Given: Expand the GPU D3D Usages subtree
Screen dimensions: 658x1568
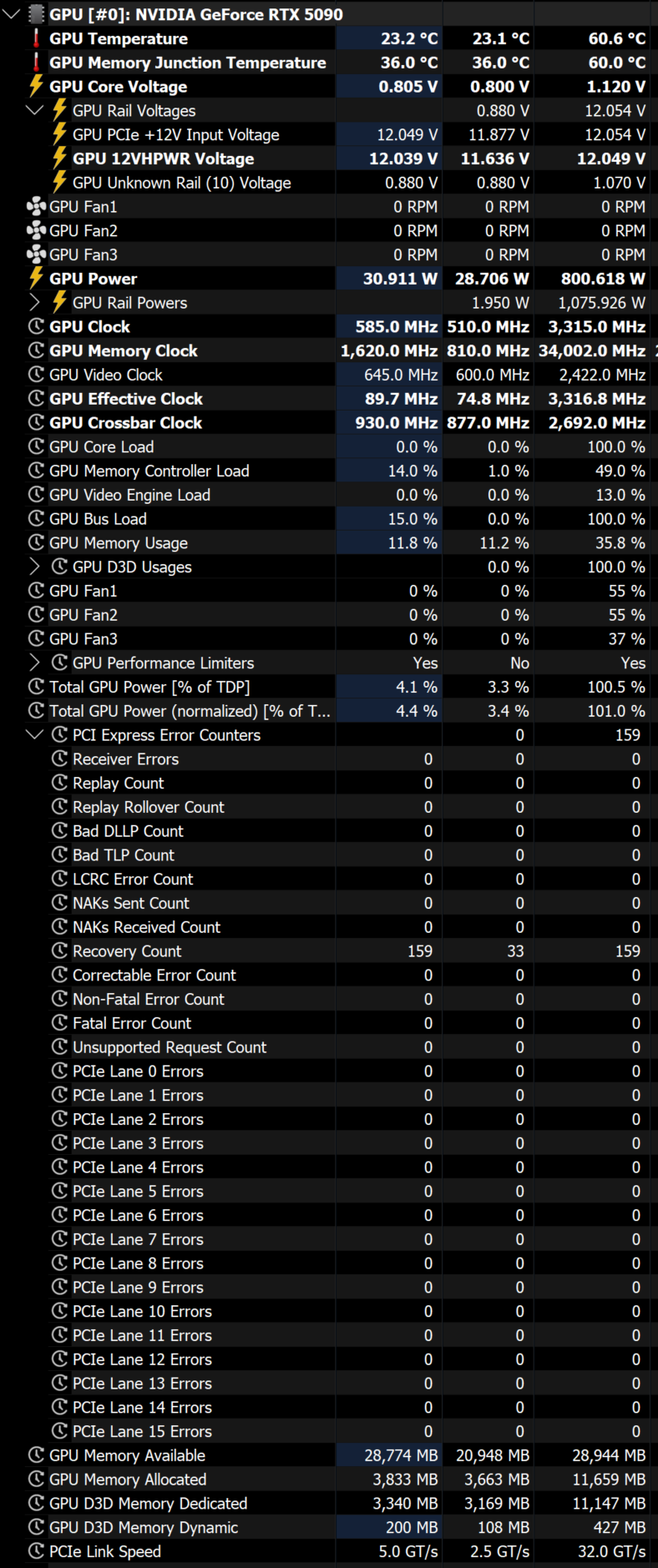Looking at the screenshot, I should click(35, 567).
